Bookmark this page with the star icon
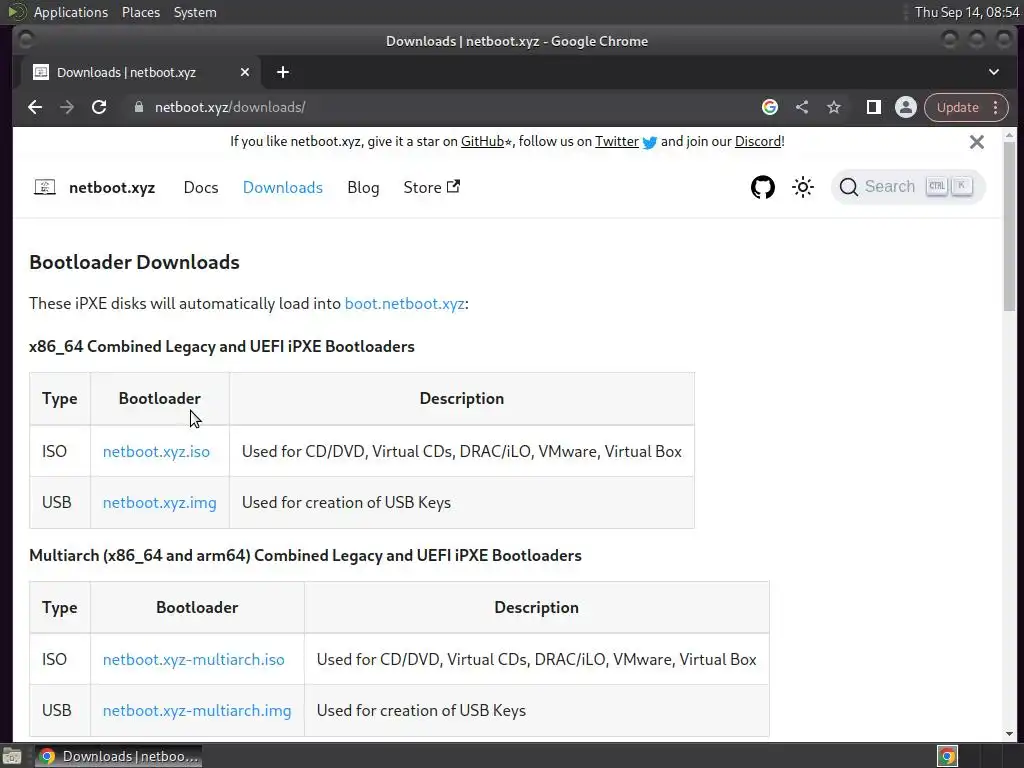 [834, 107]
